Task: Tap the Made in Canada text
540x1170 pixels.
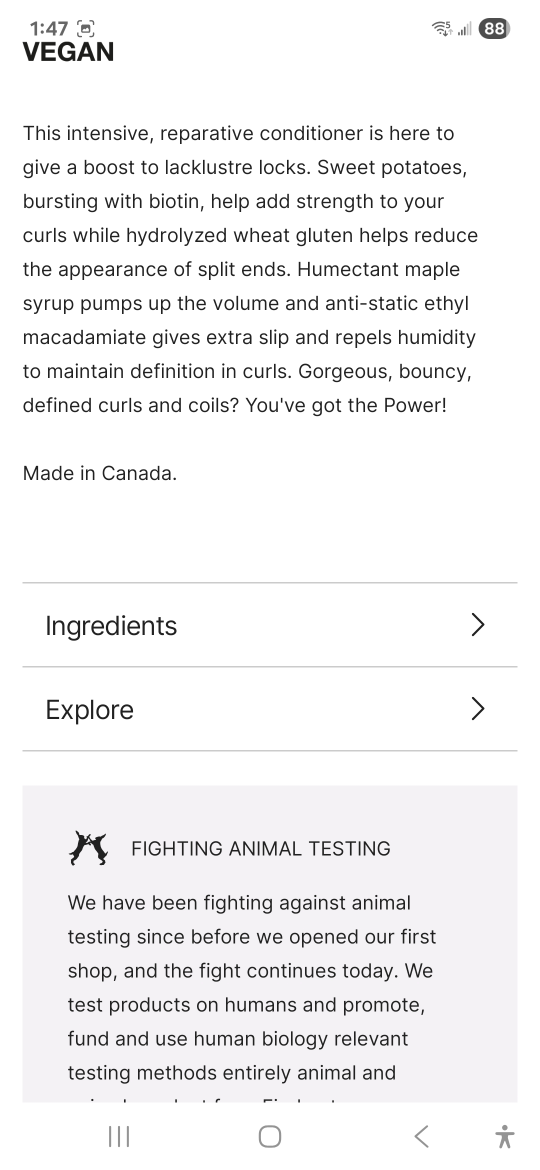Action: coord(100,473)
